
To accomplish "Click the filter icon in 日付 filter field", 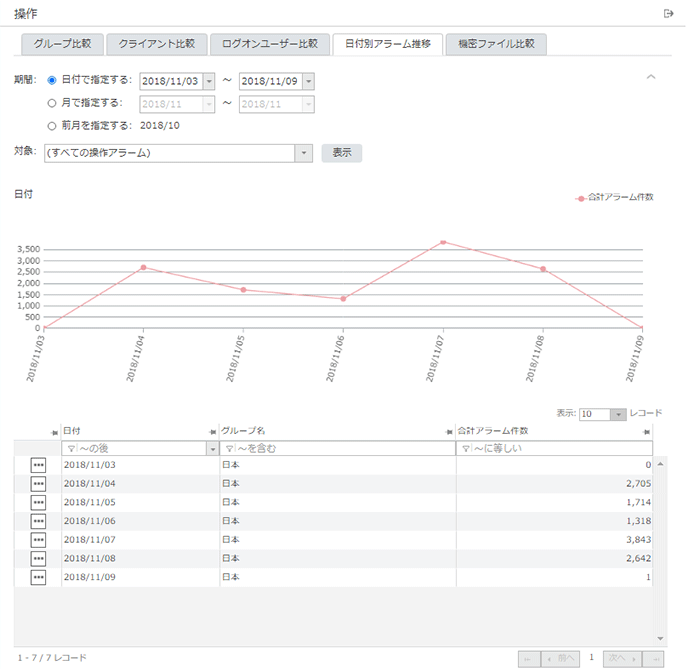I will point(70,449).
